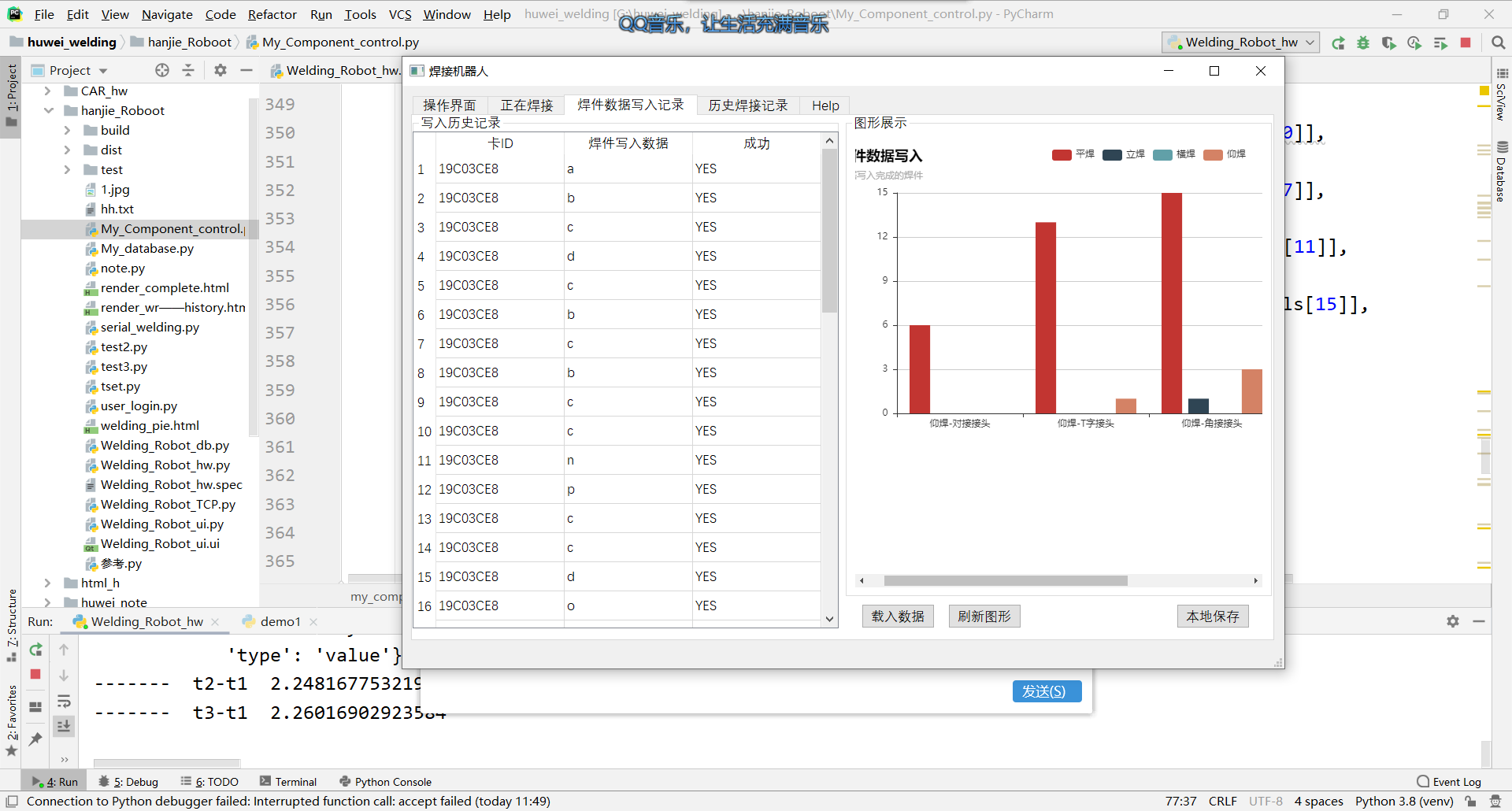This screenshot has width=1512, height=811.
Task: Expand the CAR_hw folder in project tree
Action: pyautogui.click(x=47, y=91)
